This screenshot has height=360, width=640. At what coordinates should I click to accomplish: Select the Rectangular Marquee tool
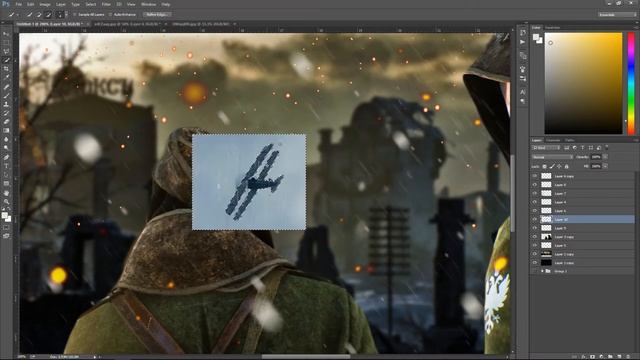(6, 42)
